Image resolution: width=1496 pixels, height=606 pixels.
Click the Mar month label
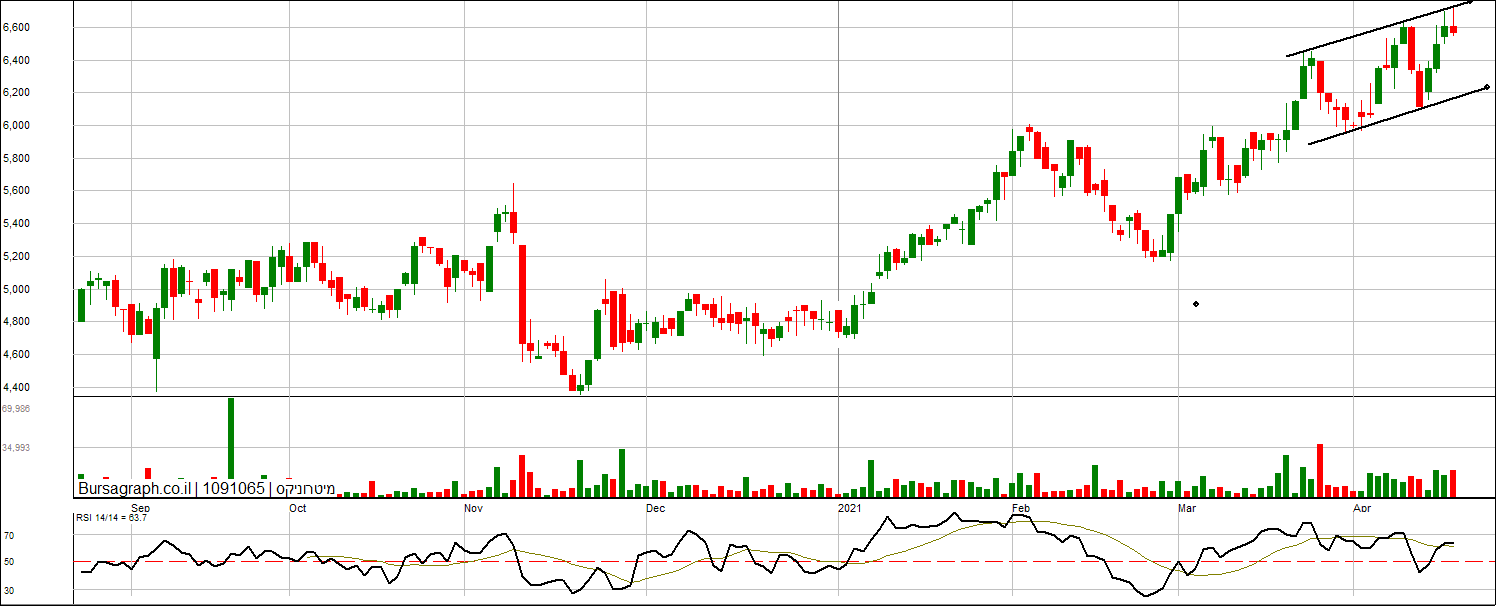click(x=1187, y=509)
